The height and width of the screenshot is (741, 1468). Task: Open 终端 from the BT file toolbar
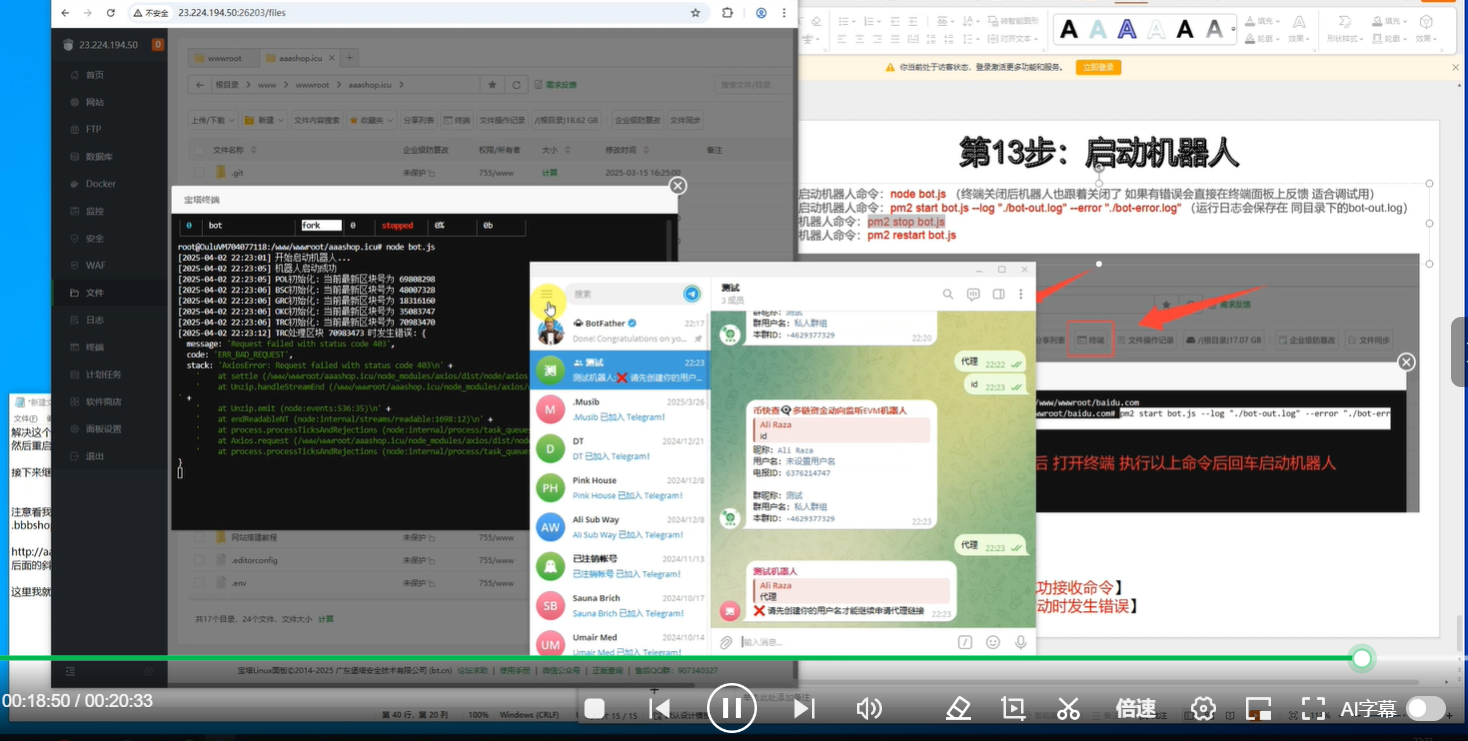coord(458,120)
